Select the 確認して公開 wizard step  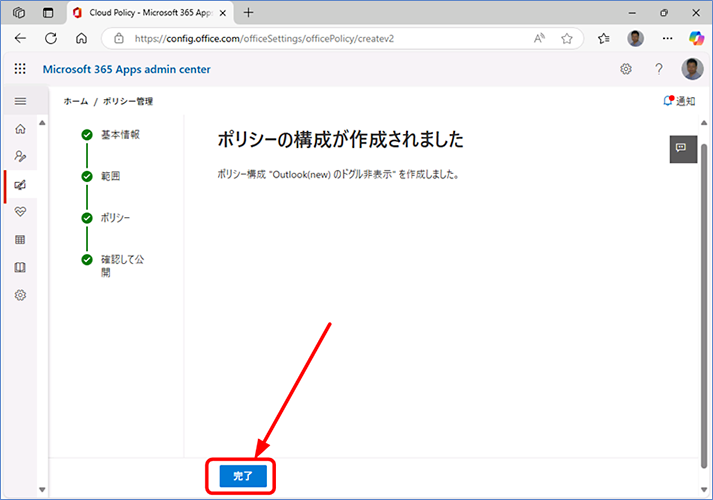coord(113,265)
